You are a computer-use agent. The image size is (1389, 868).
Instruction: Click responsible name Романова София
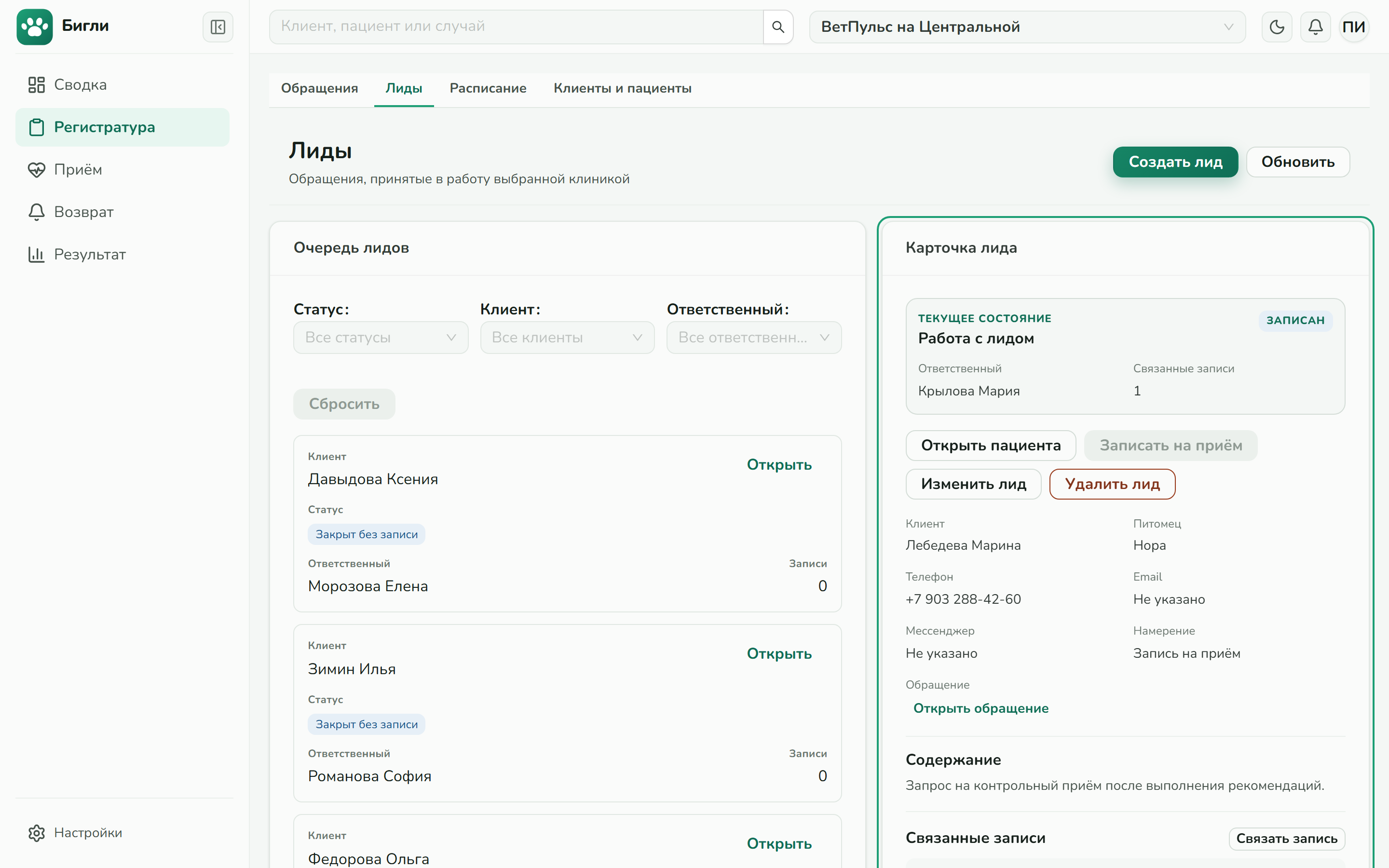click(x=369, y=776)
